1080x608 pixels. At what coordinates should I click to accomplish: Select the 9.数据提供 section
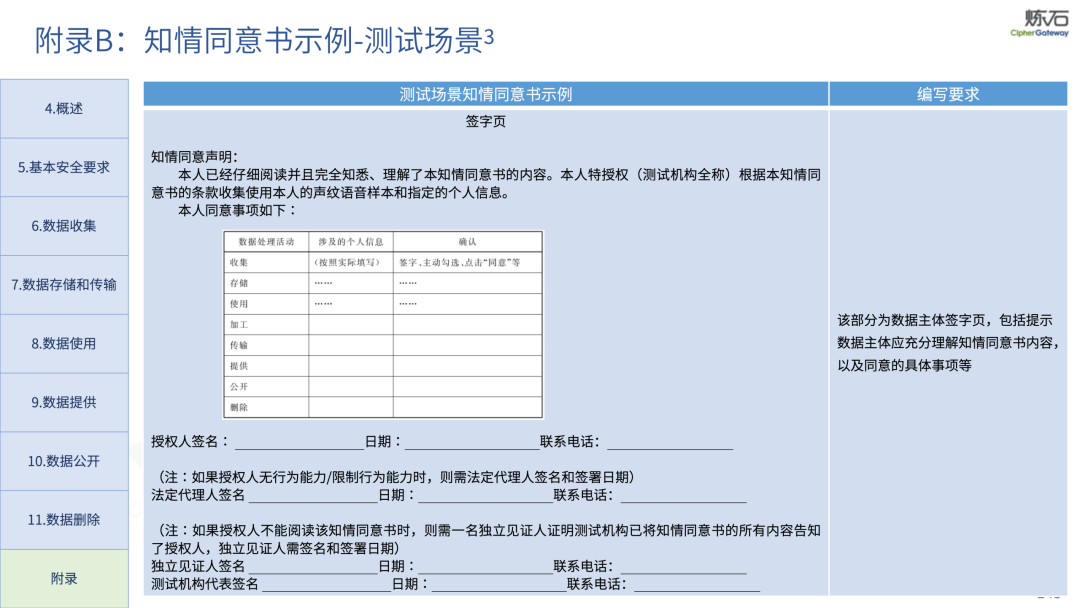(x=64, y=402)
